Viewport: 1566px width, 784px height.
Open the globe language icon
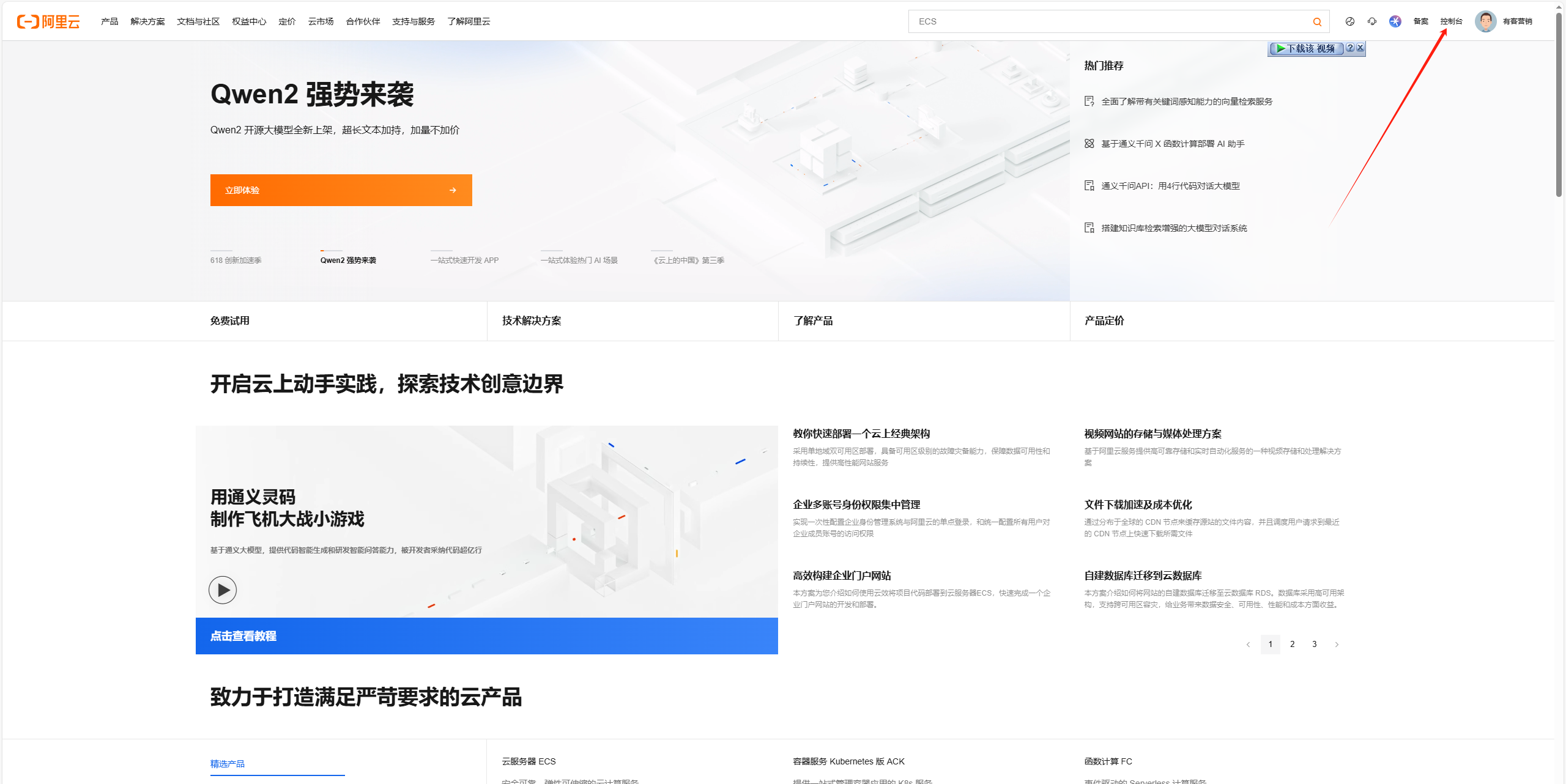click(1350, 21)
